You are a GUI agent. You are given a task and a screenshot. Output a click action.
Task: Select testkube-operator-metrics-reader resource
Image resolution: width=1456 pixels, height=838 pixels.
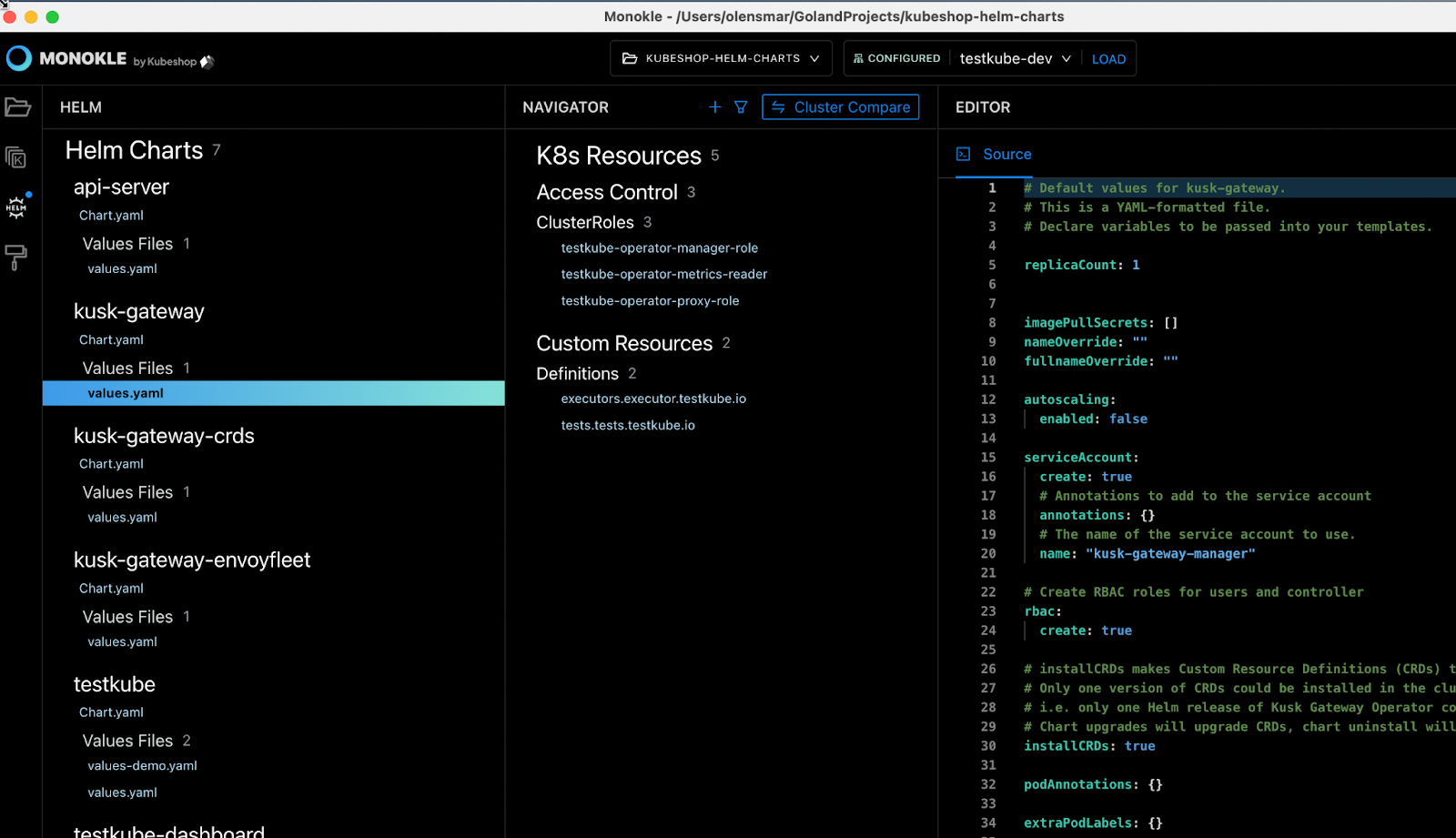664,275
